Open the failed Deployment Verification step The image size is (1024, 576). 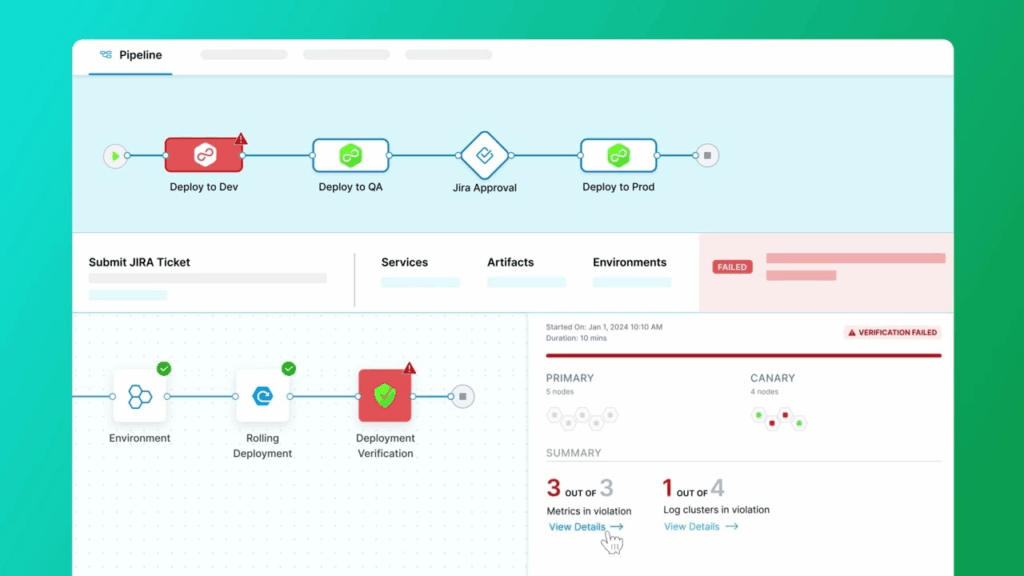point(385,396)
